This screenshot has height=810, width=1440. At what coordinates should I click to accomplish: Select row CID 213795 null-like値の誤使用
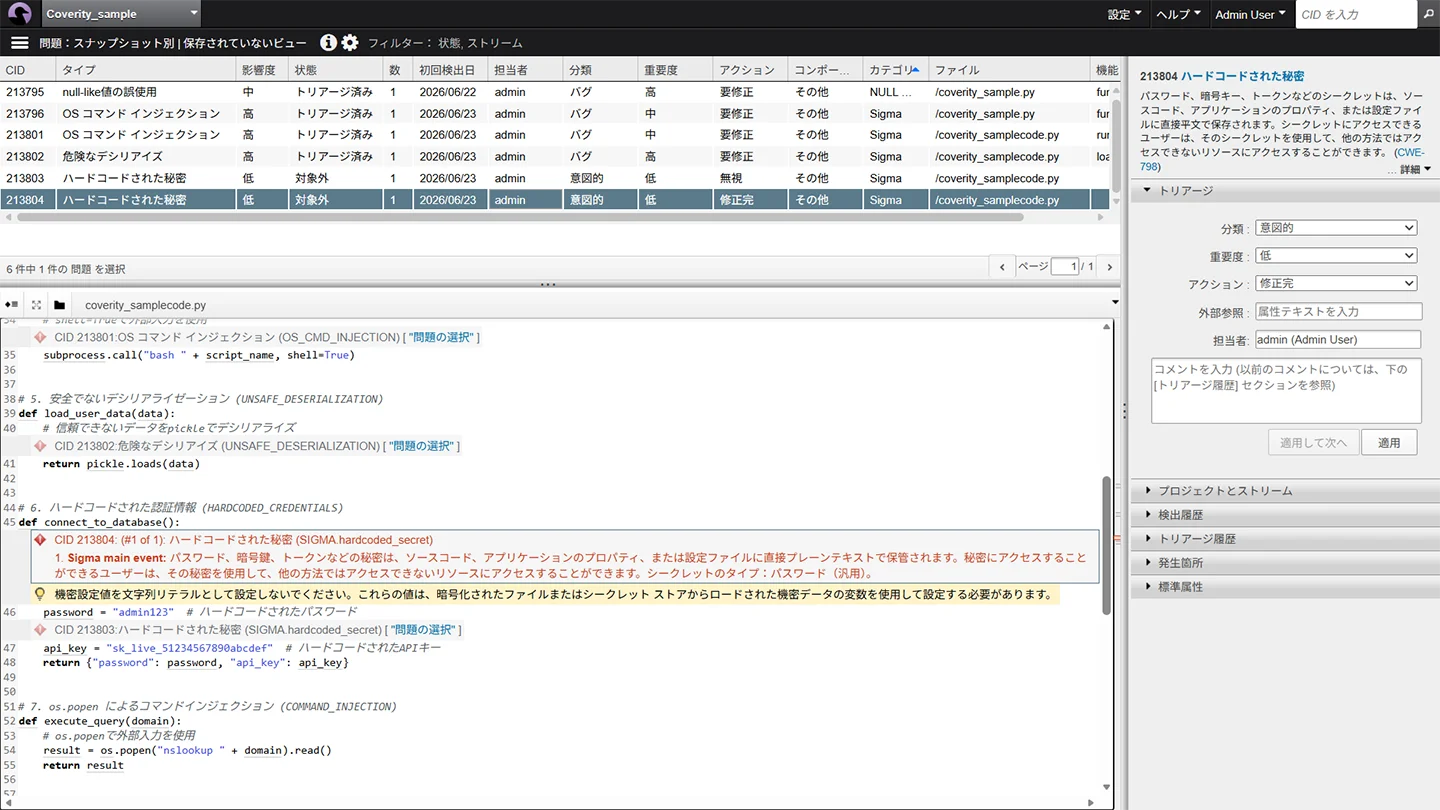[x=555, y=92]
